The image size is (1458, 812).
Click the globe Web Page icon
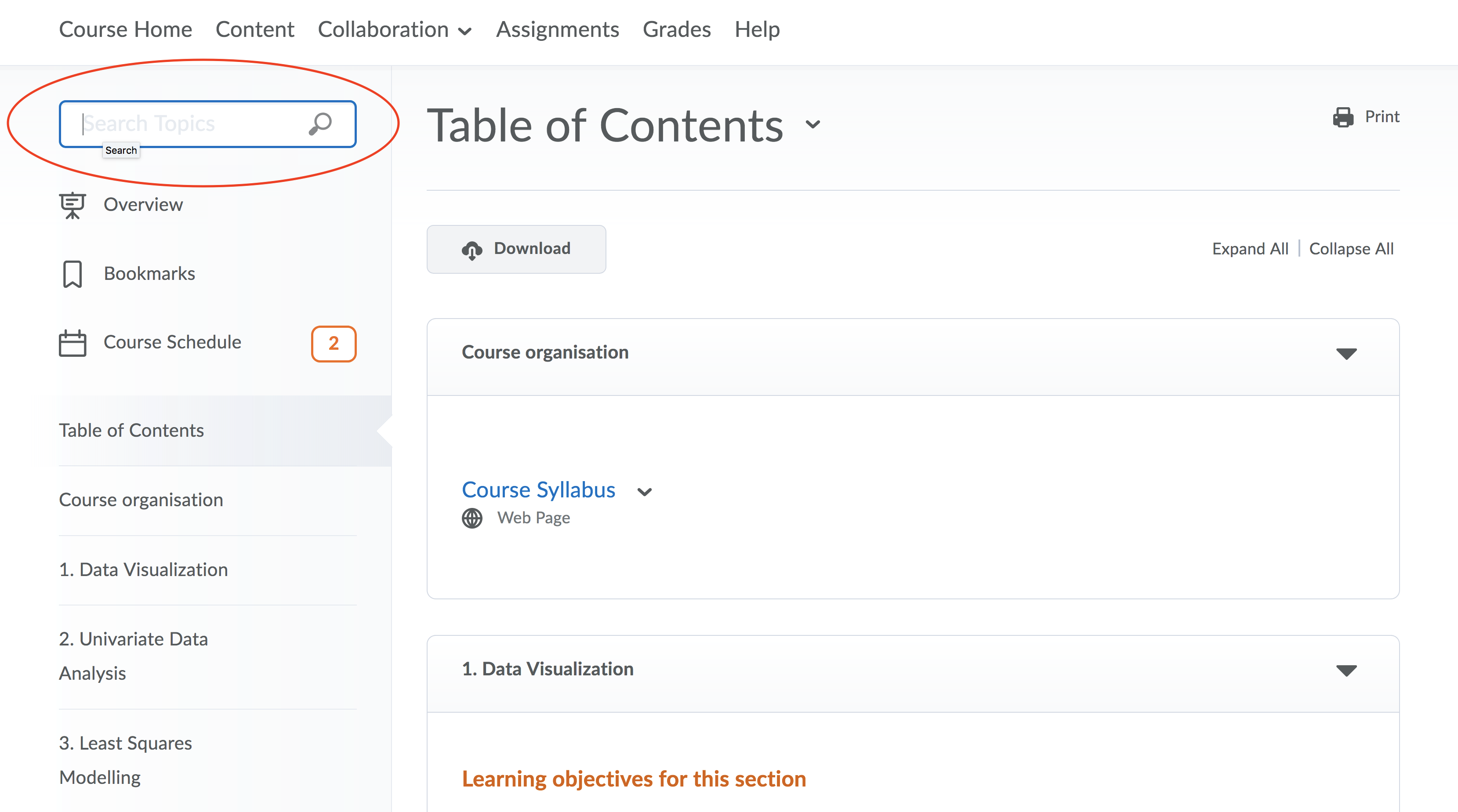coord(472,518)
